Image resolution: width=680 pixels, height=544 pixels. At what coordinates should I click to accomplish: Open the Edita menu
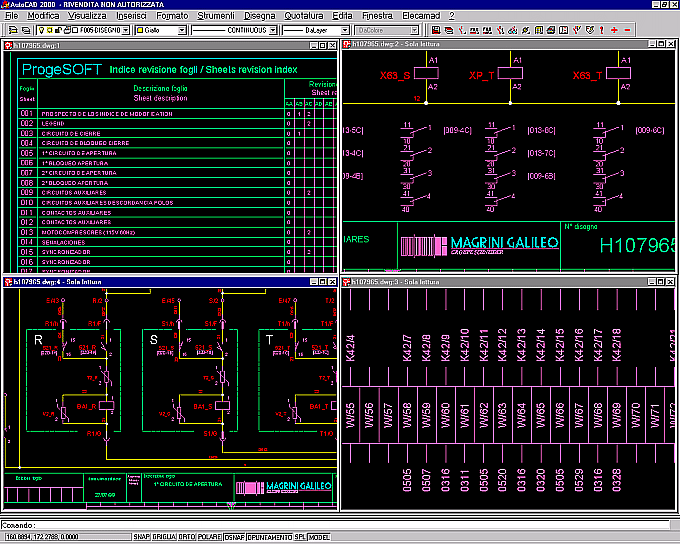click(x=342, y=16)
